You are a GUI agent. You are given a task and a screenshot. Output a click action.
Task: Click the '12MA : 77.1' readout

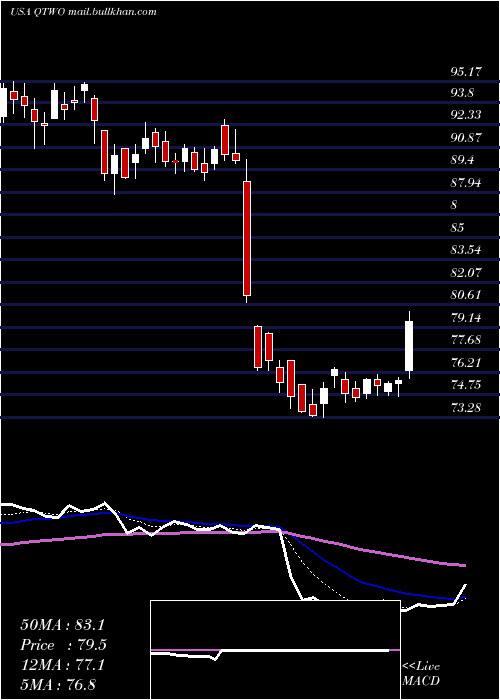[x=63, y=665]
